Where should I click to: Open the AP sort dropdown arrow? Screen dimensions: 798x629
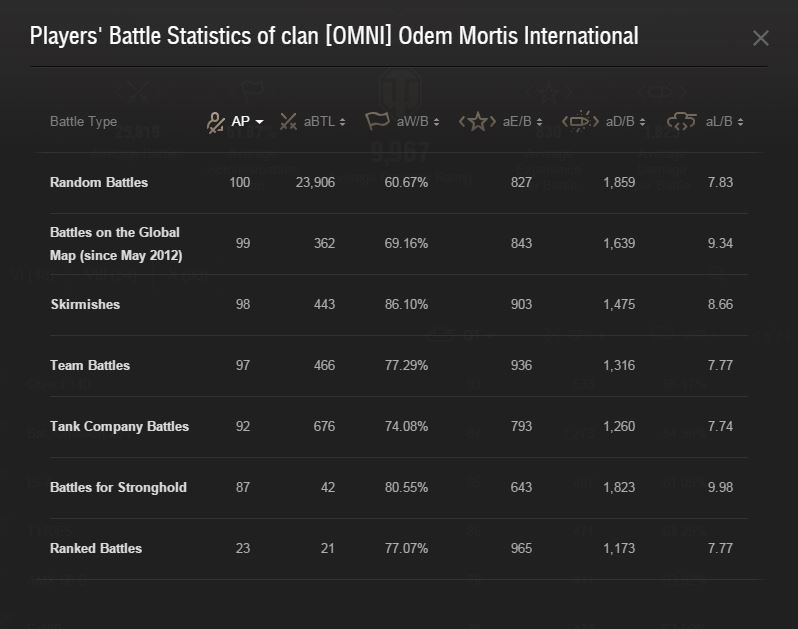click(x=259, y=122)
